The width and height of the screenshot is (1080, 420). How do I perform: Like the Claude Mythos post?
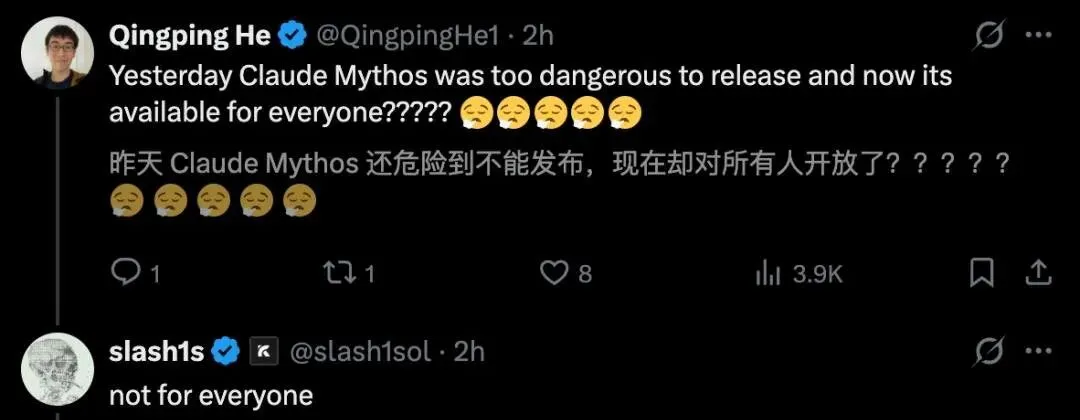pyautogui.click(x=565, y=274)
